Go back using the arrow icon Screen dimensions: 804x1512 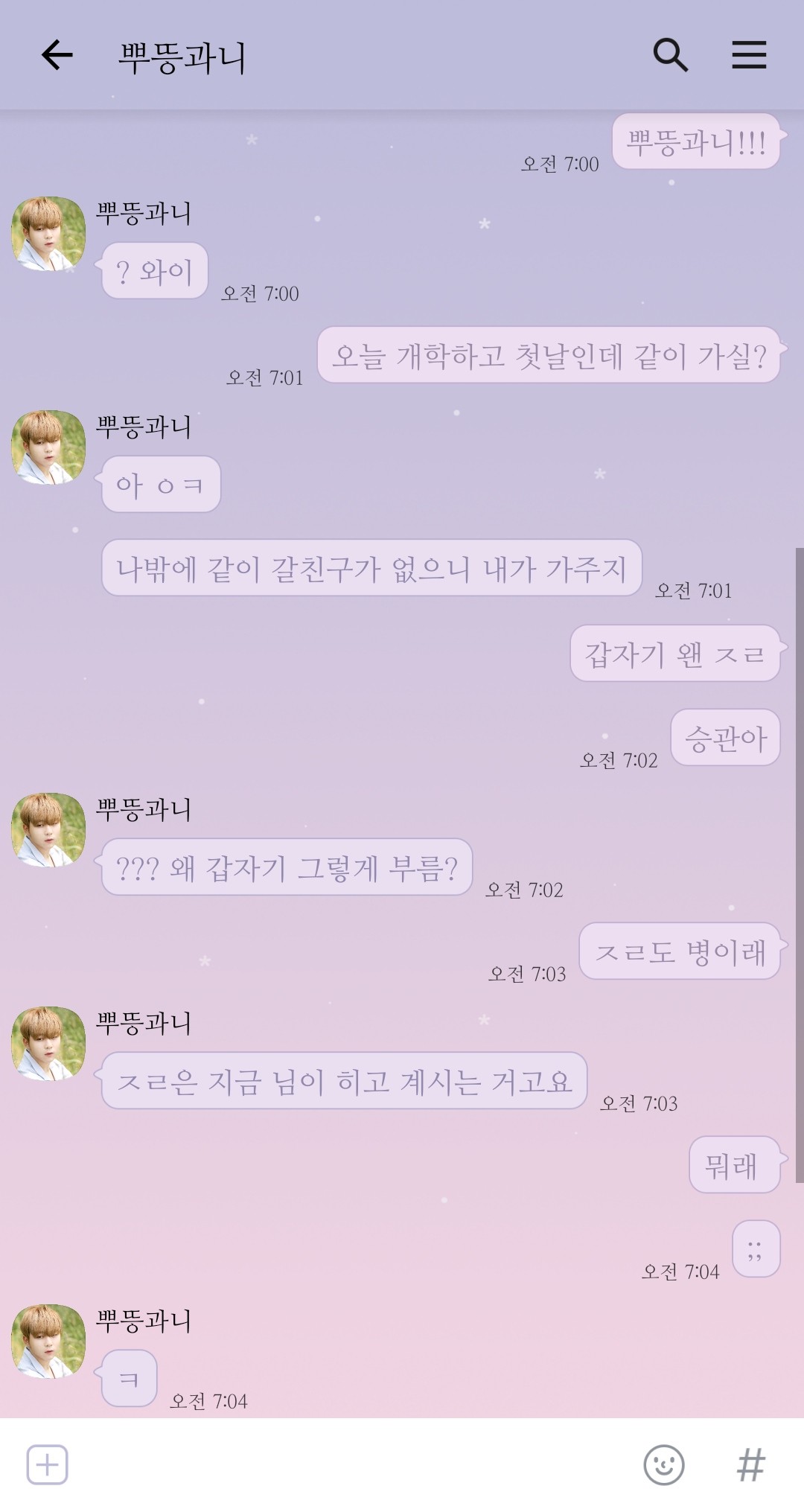point(57,55)
